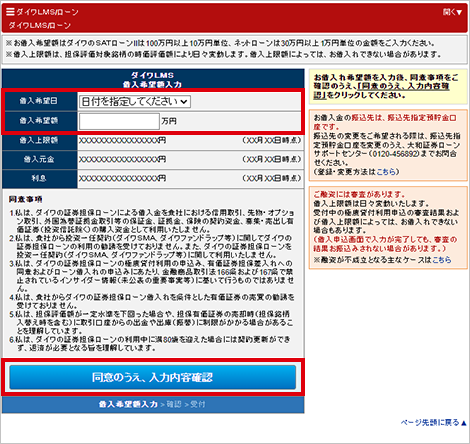This screenshot has height=444, width=470.
Task: Click the hamburger menu icon beside ダイワLMS/ローン
Action: [10, 12]
